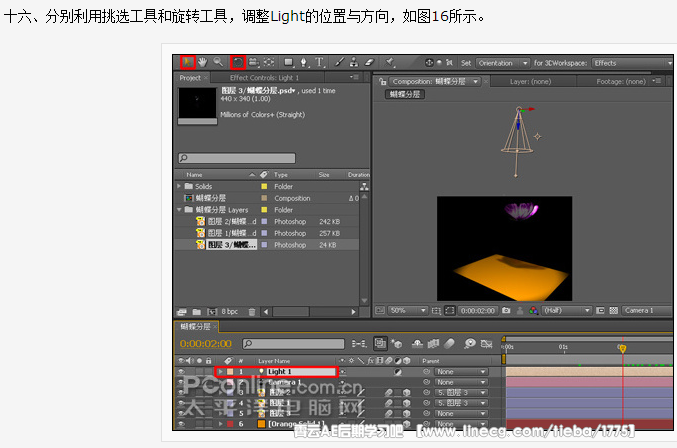The height and width of the screenshot is (448, 677).
Task: Select the Hand tool
Action: [202, 62]
